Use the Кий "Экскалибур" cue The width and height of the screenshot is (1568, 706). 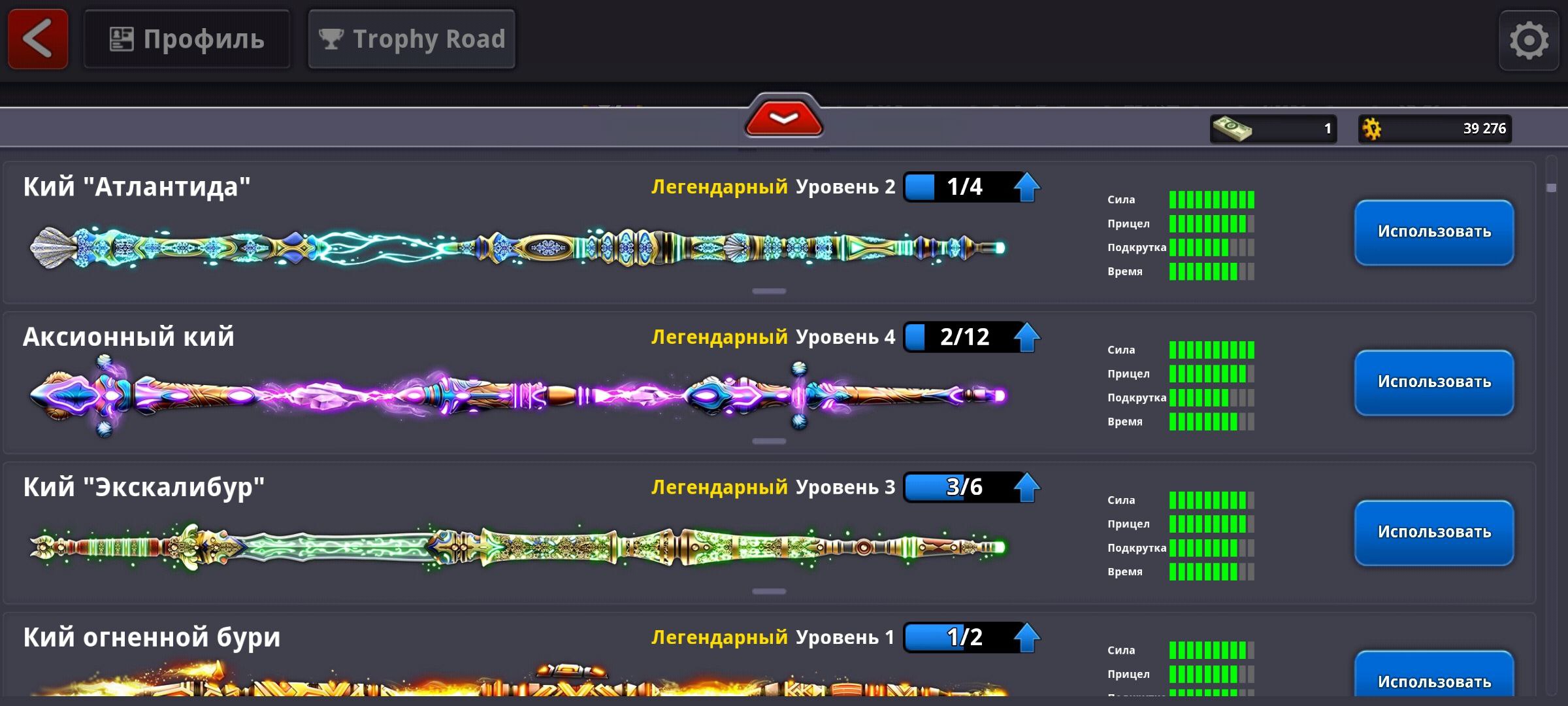pos(1434,533)
